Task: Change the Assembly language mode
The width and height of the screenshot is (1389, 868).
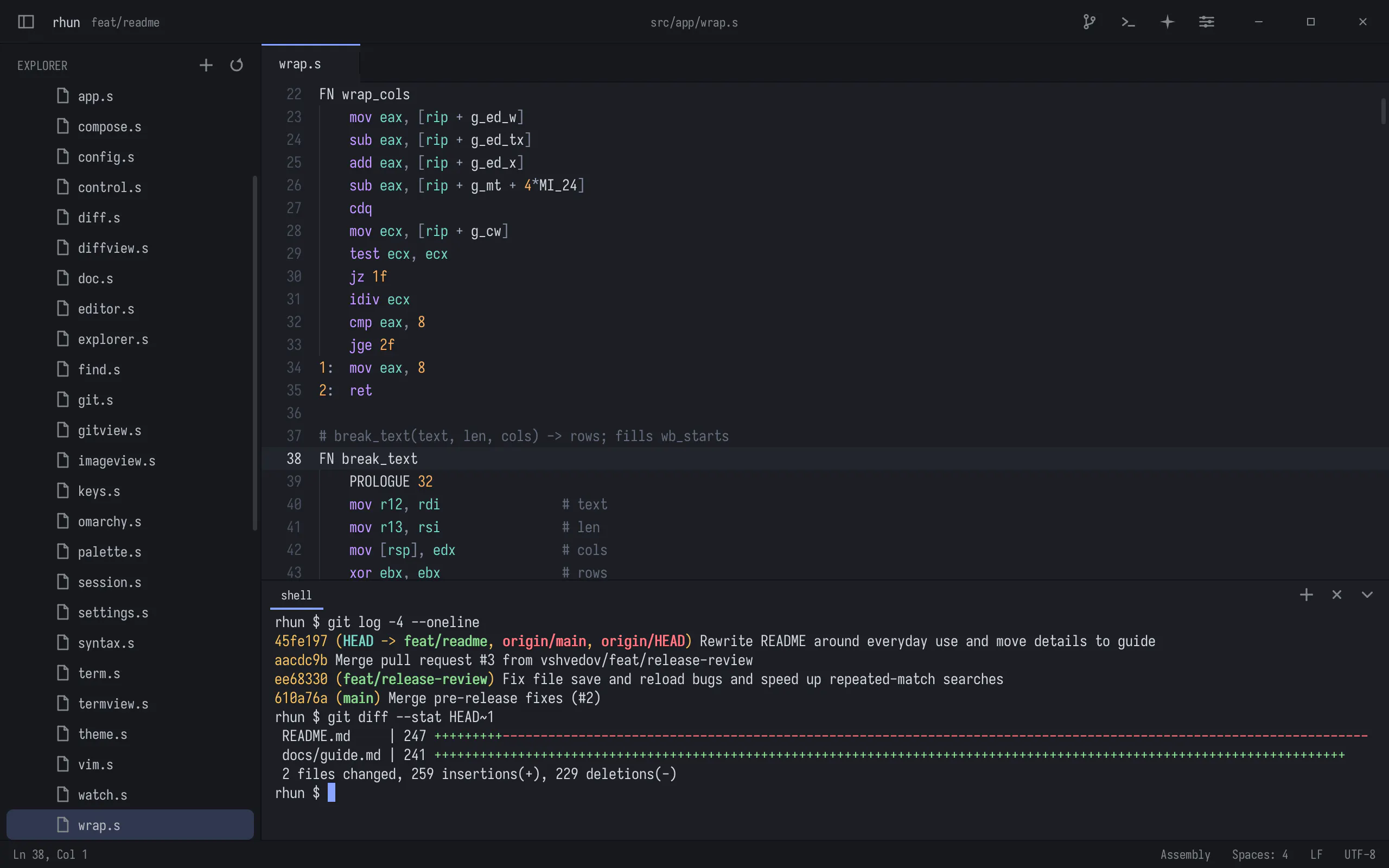Action: [x=1184, y=854]
